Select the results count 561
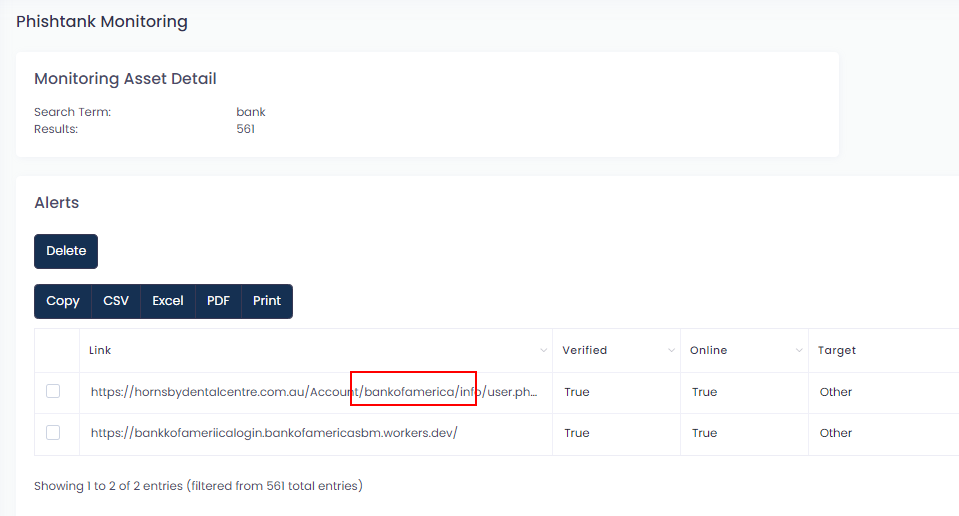 245,129
